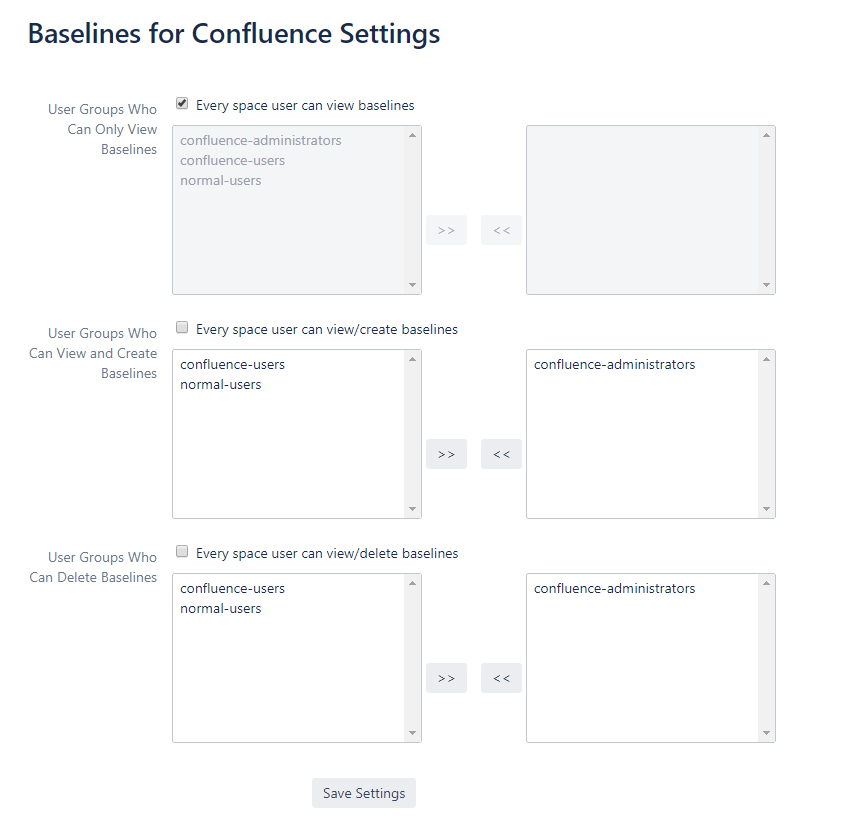This screenshot has height=828, width=858.
Task: Select normal-users in Delete Baselines available list
Action: pyautogui.click(x=221, y=609)
